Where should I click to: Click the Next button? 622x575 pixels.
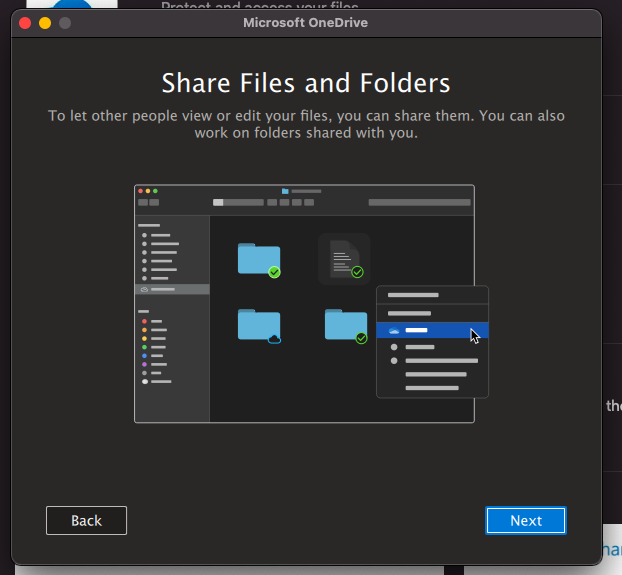pyautogui.click(x=525, y=520)
